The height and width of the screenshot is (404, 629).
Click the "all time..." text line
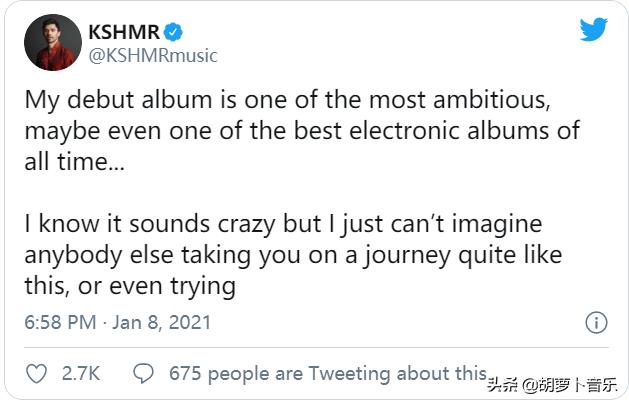pos(75,162)
